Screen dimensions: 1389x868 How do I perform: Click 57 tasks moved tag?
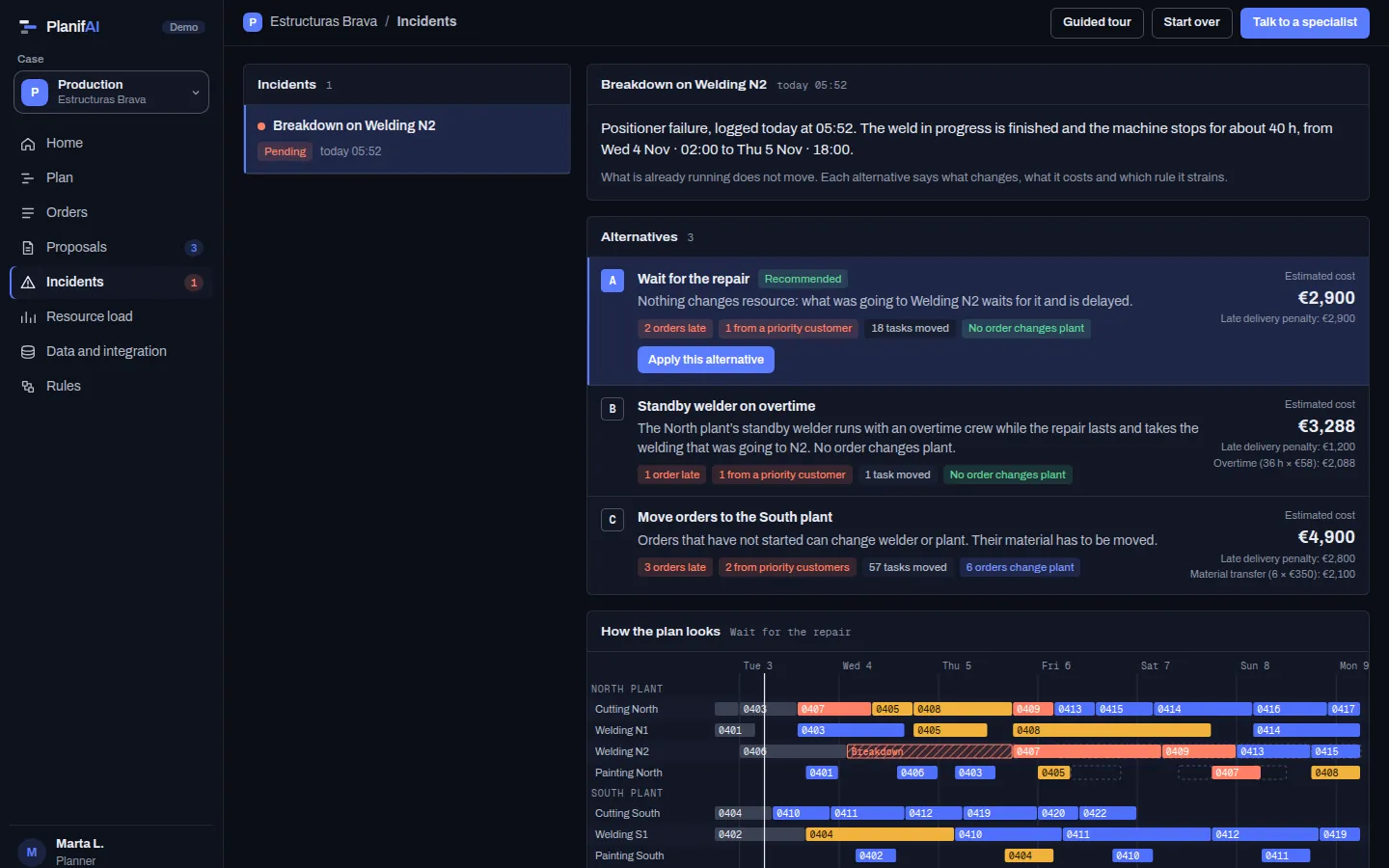pos(908,567)
